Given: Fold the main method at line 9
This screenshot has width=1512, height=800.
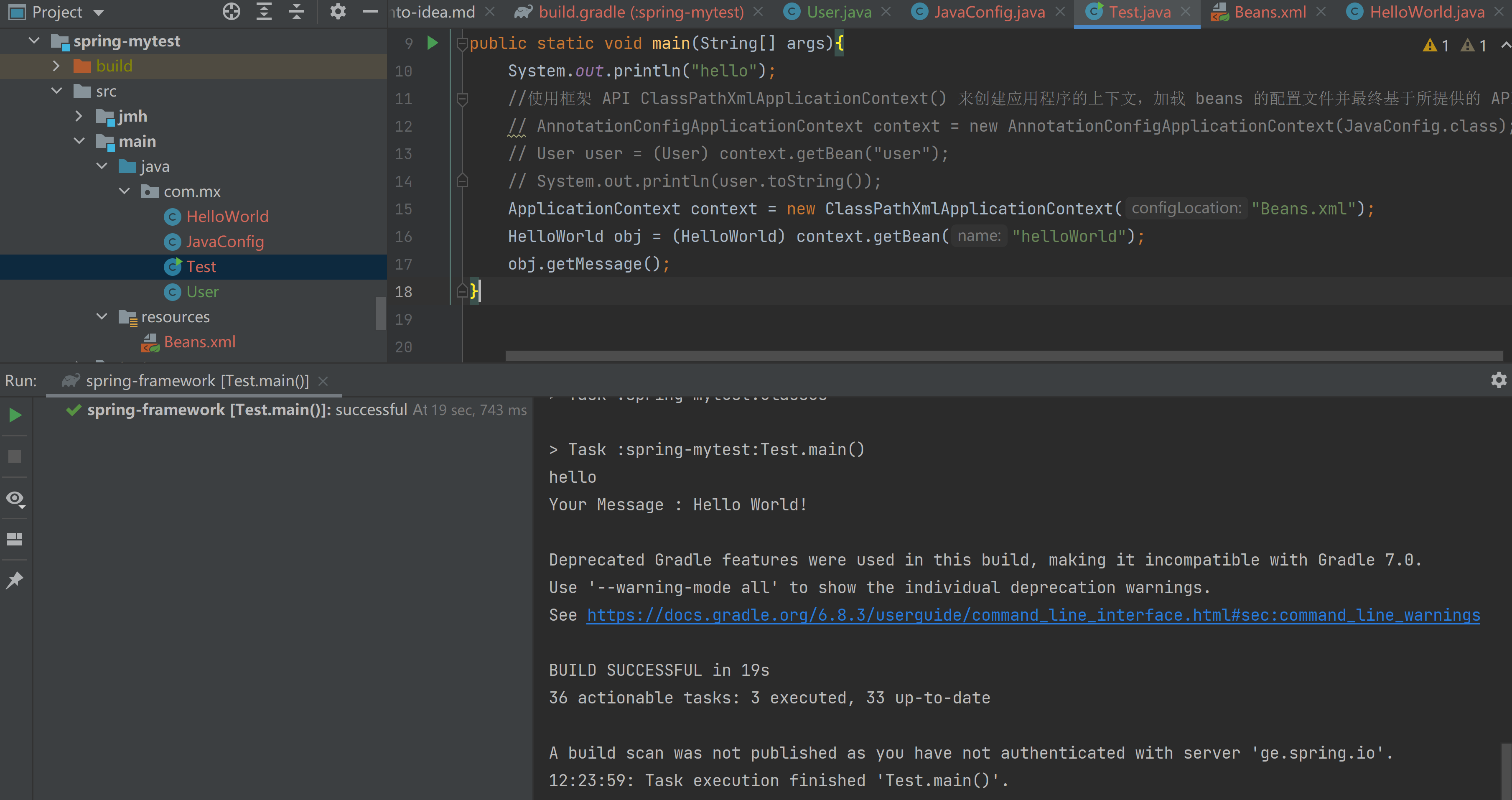Looking at the screenshot, I should coord(462,43).
